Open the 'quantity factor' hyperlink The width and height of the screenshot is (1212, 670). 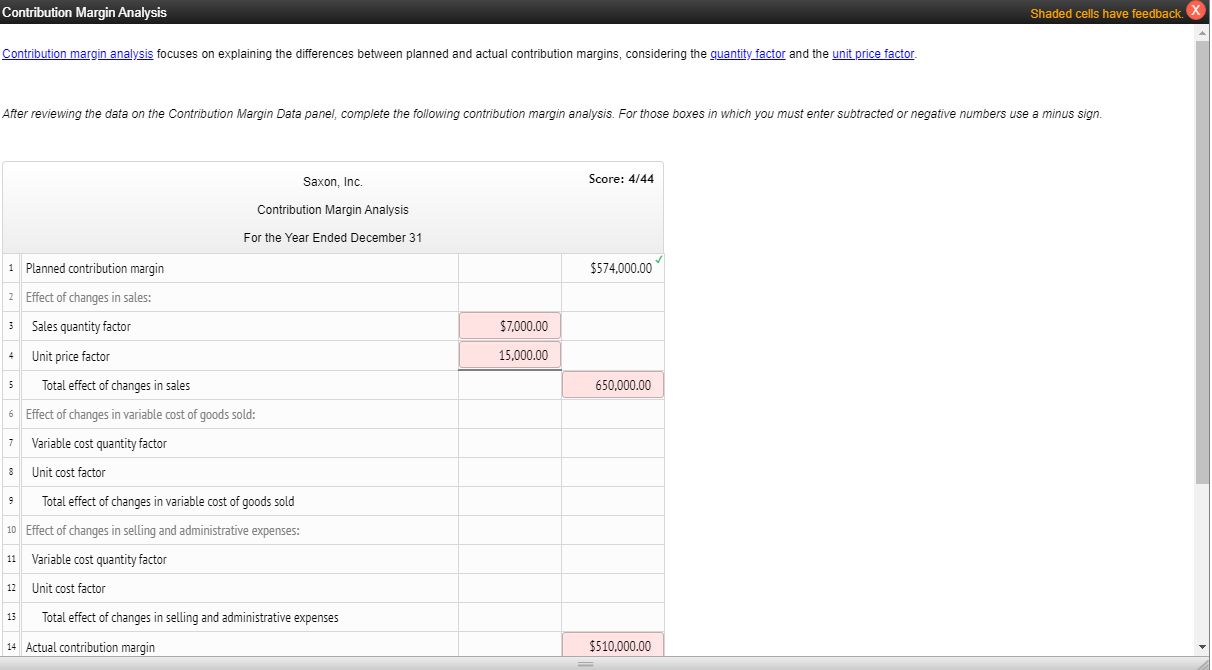tap(747, 53)
